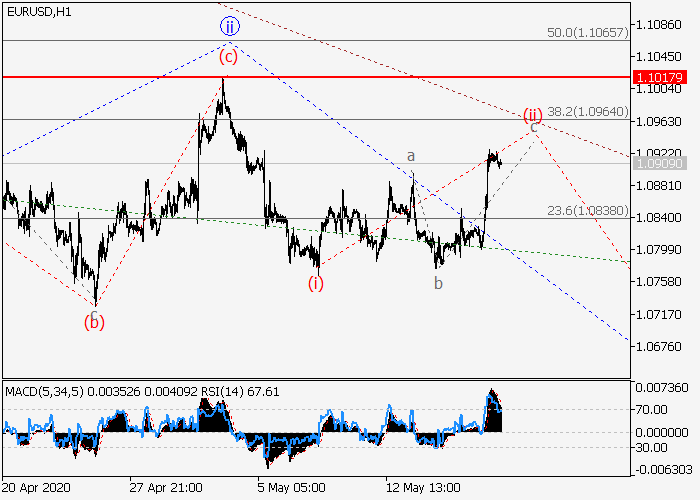The width and height of the screenshot is (700, 500).
Task: Select the red (i) wave label
Action: [x=316, y=283]
